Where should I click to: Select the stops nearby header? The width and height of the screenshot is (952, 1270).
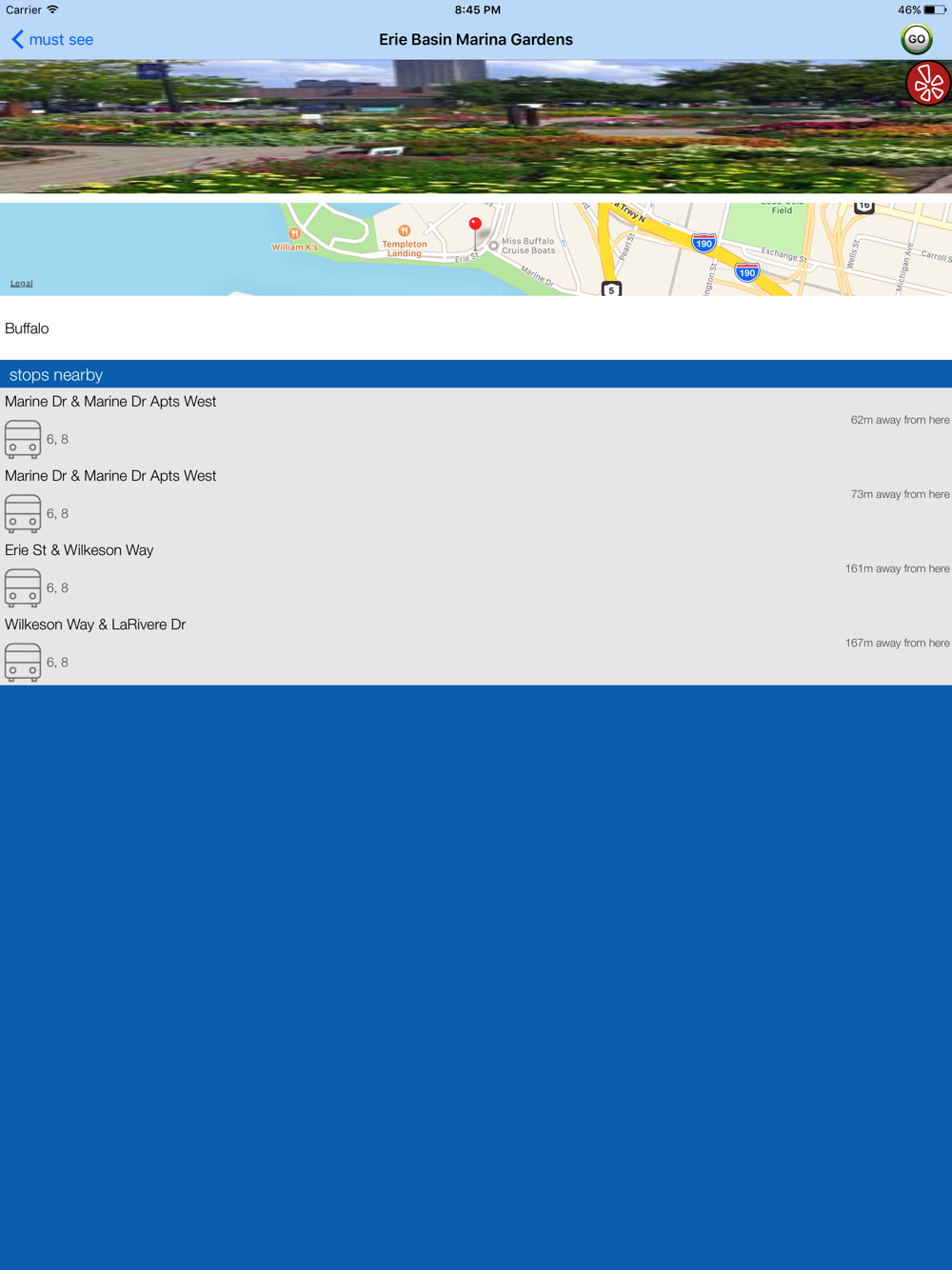[x=476, y=374]
